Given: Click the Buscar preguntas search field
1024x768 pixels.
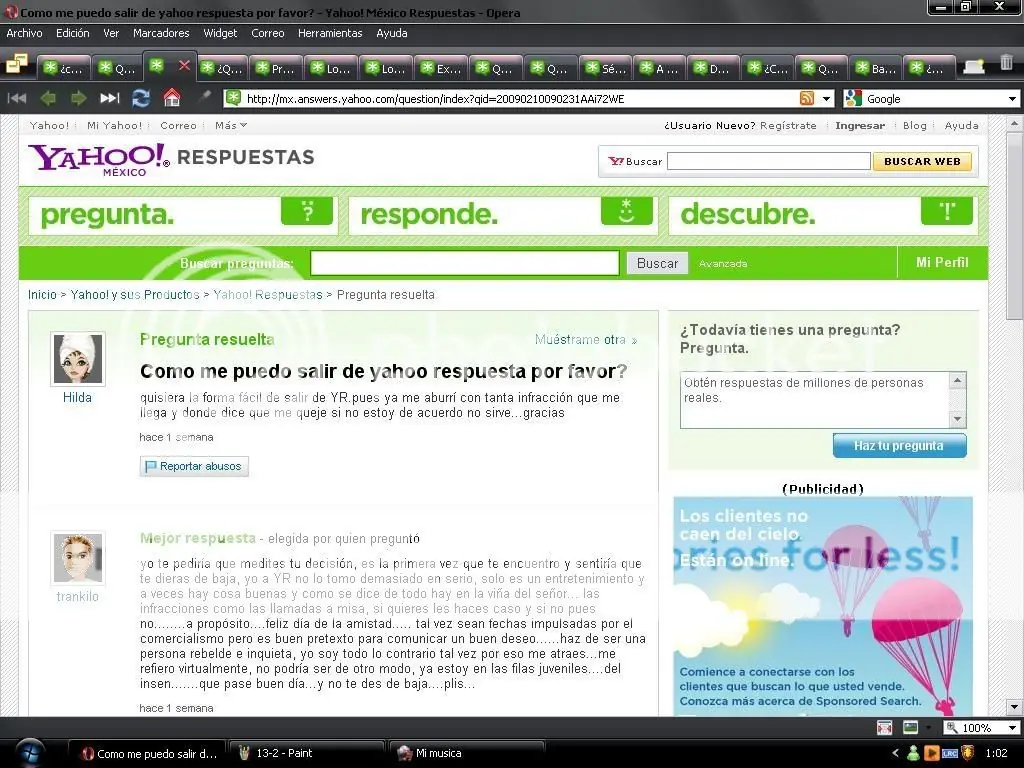Looking at the screenshot, I should point(464,263).
